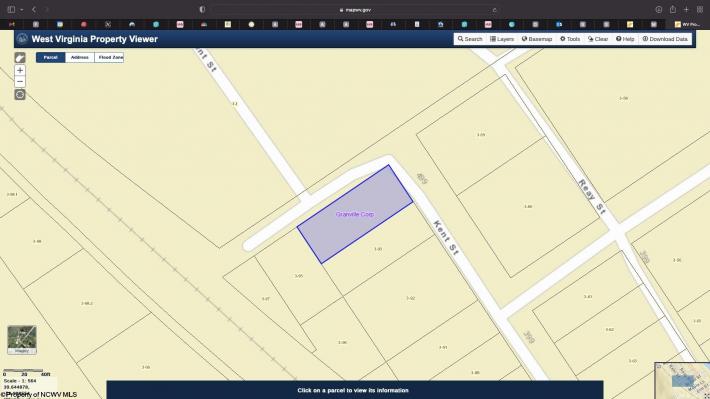Open the Help menu
Viewport: 710px width, 399px height.
pos(625,39)
